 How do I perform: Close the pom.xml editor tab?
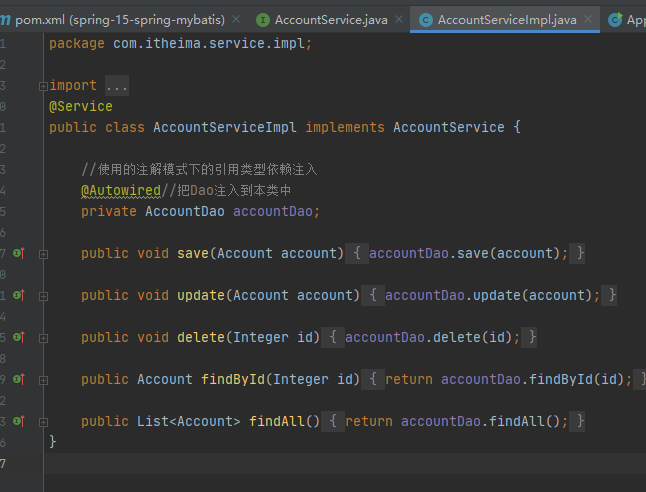pos(235,19)
